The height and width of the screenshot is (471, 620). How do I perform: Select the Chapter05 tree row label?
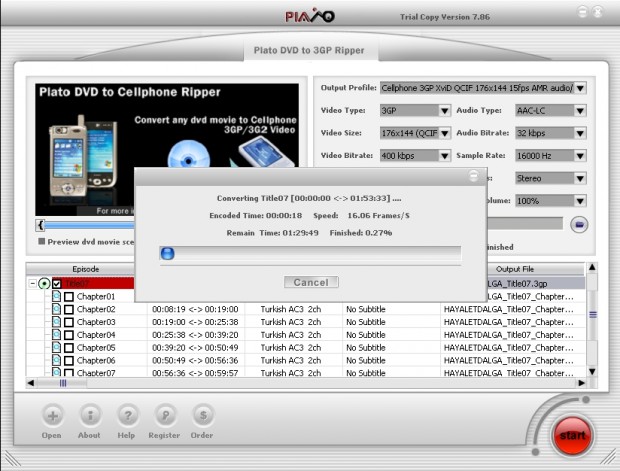pos(96,348)
